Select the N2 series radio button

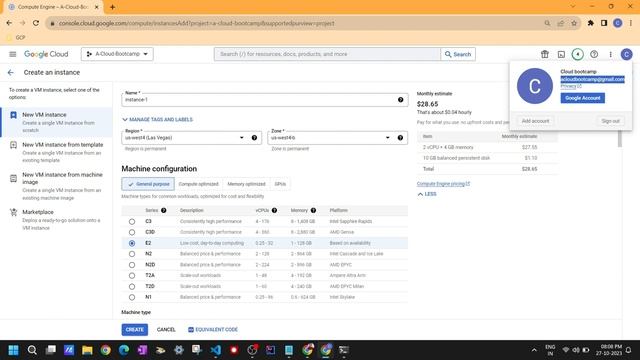[x=132, y=254]
